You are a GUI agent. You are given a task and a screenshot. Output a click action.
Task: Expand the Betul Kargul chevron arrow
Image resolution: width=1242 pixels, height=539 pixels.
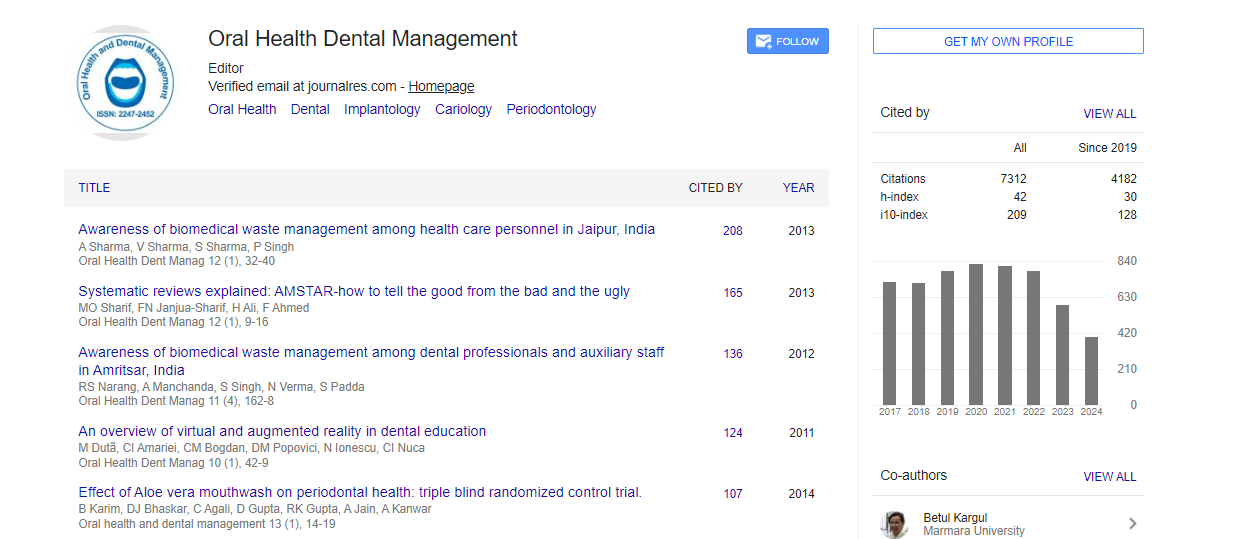click(x=1132, y=523)
